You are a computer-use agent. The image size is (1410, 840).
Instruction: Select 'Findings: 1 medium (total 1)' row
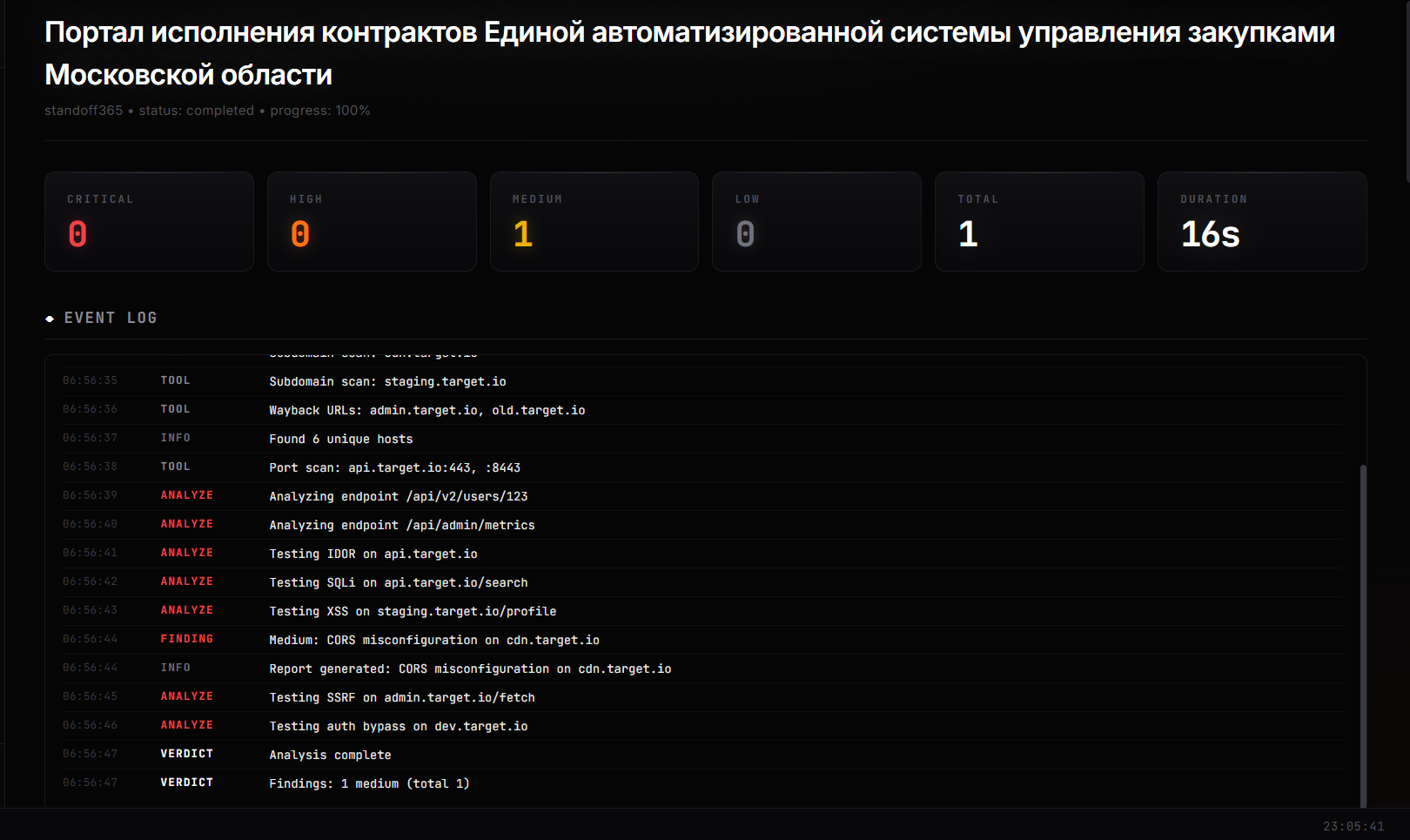click(702, 783)
